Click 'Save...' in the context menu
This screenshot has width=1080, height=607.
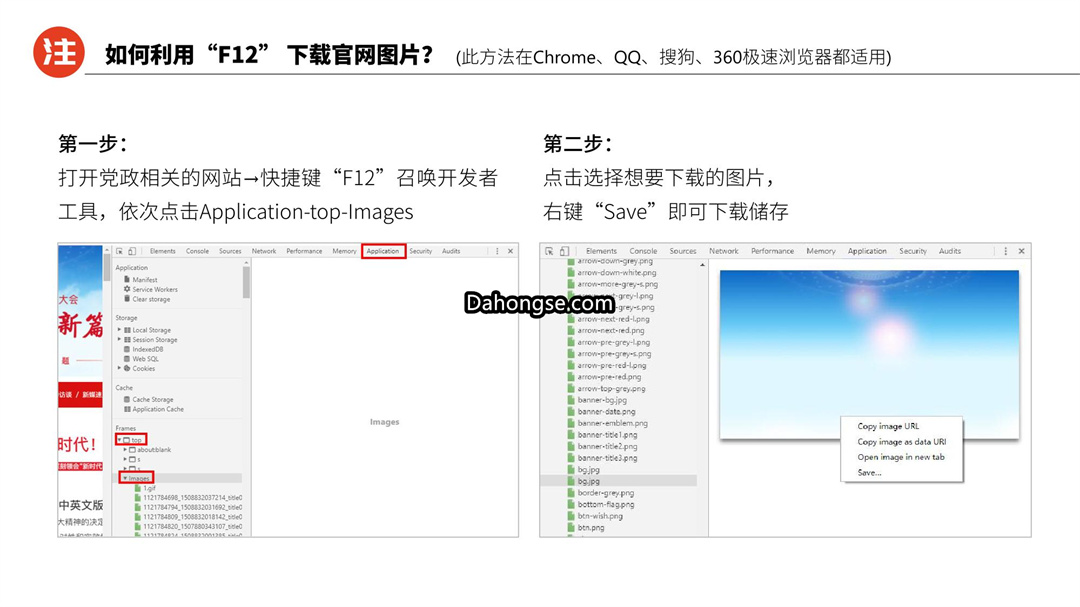point(869,473)
